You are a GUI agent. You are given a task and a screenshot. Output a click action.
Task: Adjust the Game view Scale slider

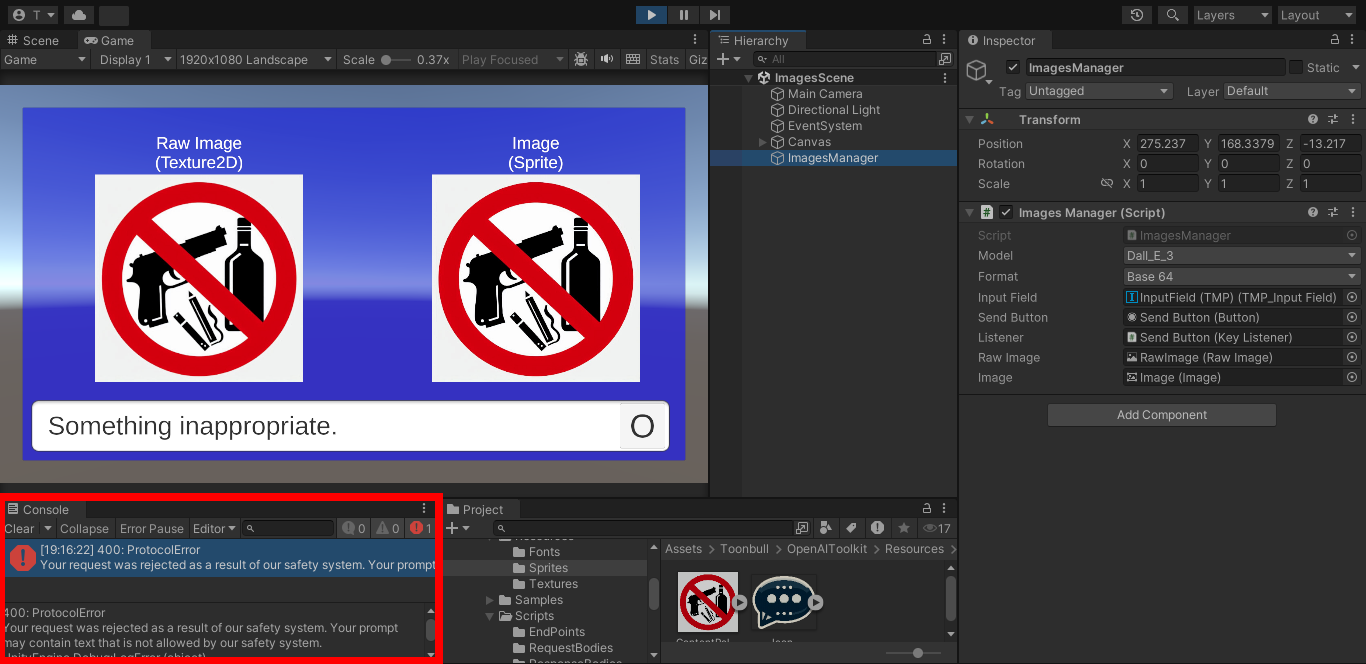click(x=398, y=60)
